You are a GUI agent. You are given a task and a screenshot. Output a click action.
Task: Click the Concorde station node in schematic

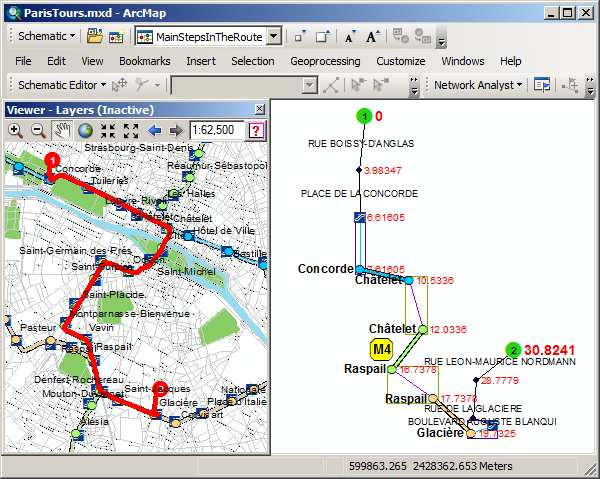pos(360,269)
